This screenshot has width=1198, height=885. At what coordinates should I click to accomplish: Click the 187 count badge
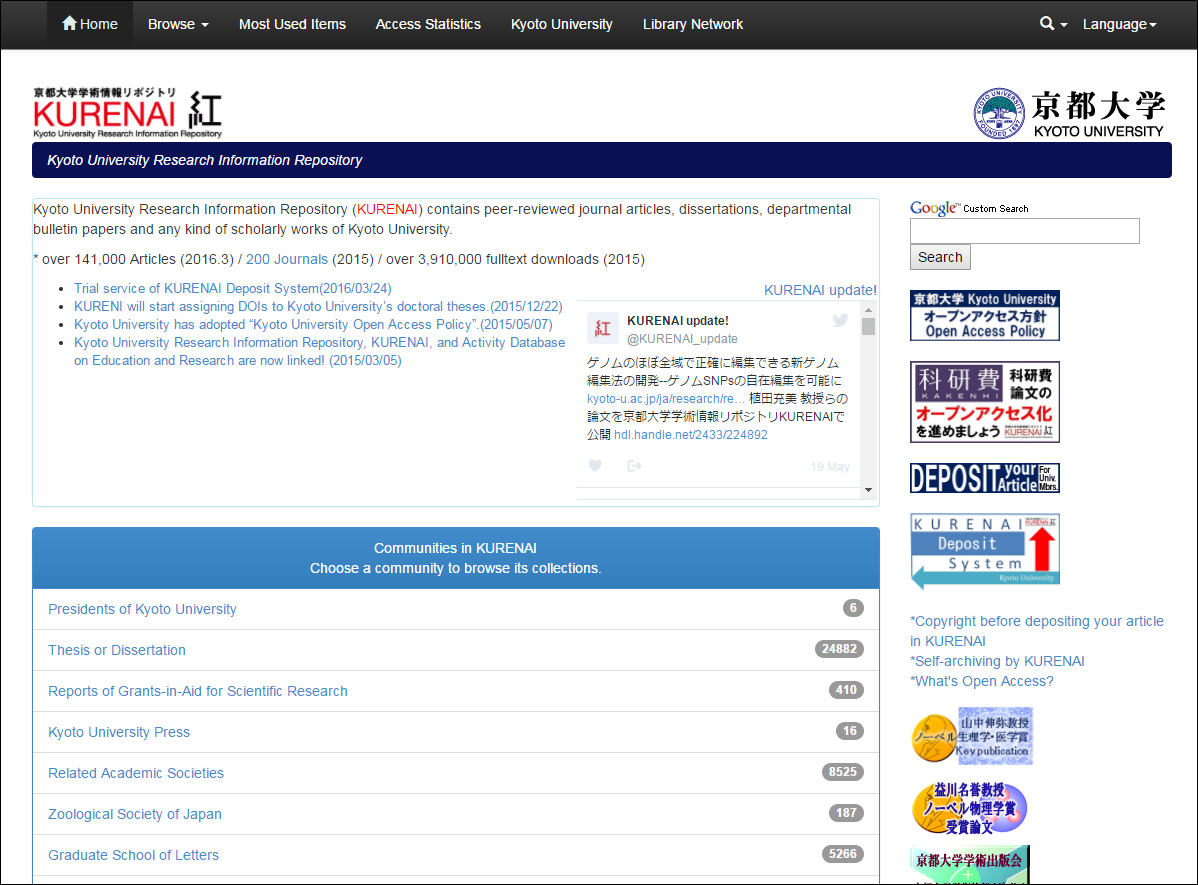tap(846, 813)
